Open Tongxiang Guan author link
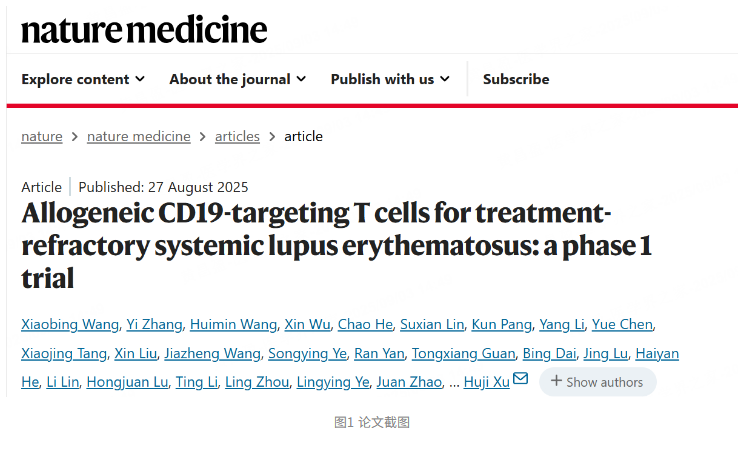 [463, 353]
